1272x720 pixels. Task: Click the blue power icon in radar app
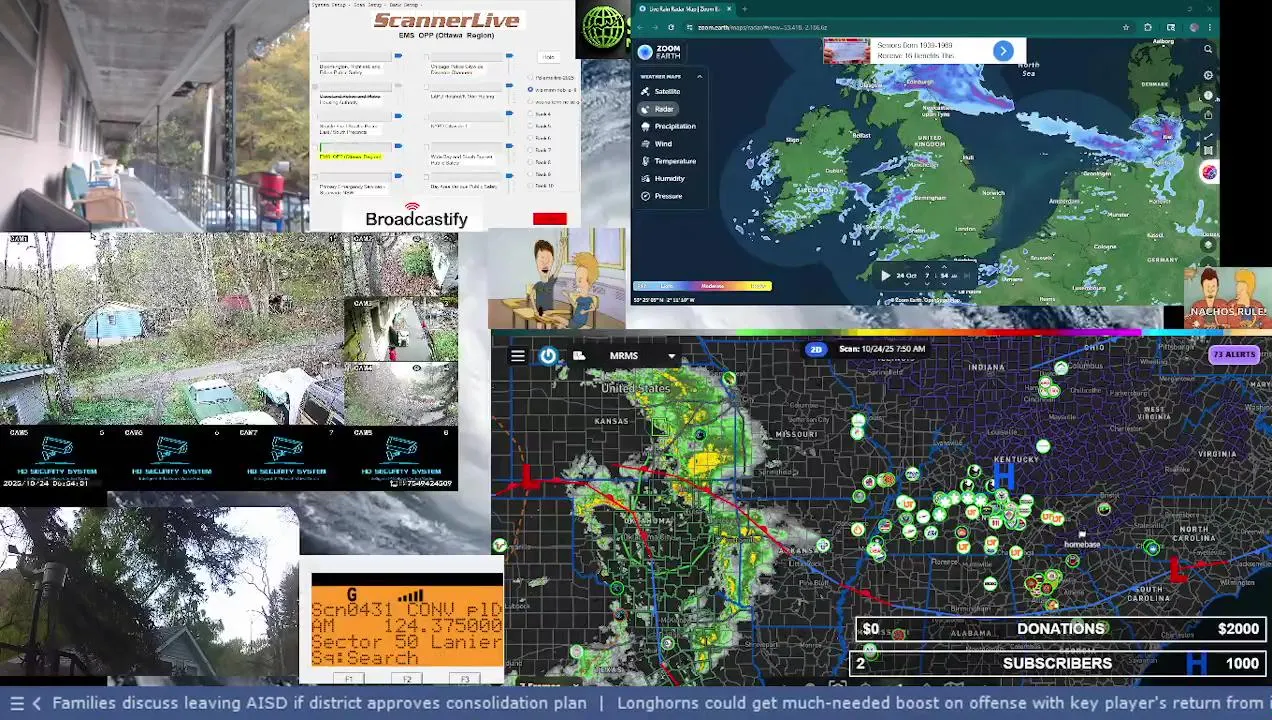pyautogui.click(x=548, y=355)
